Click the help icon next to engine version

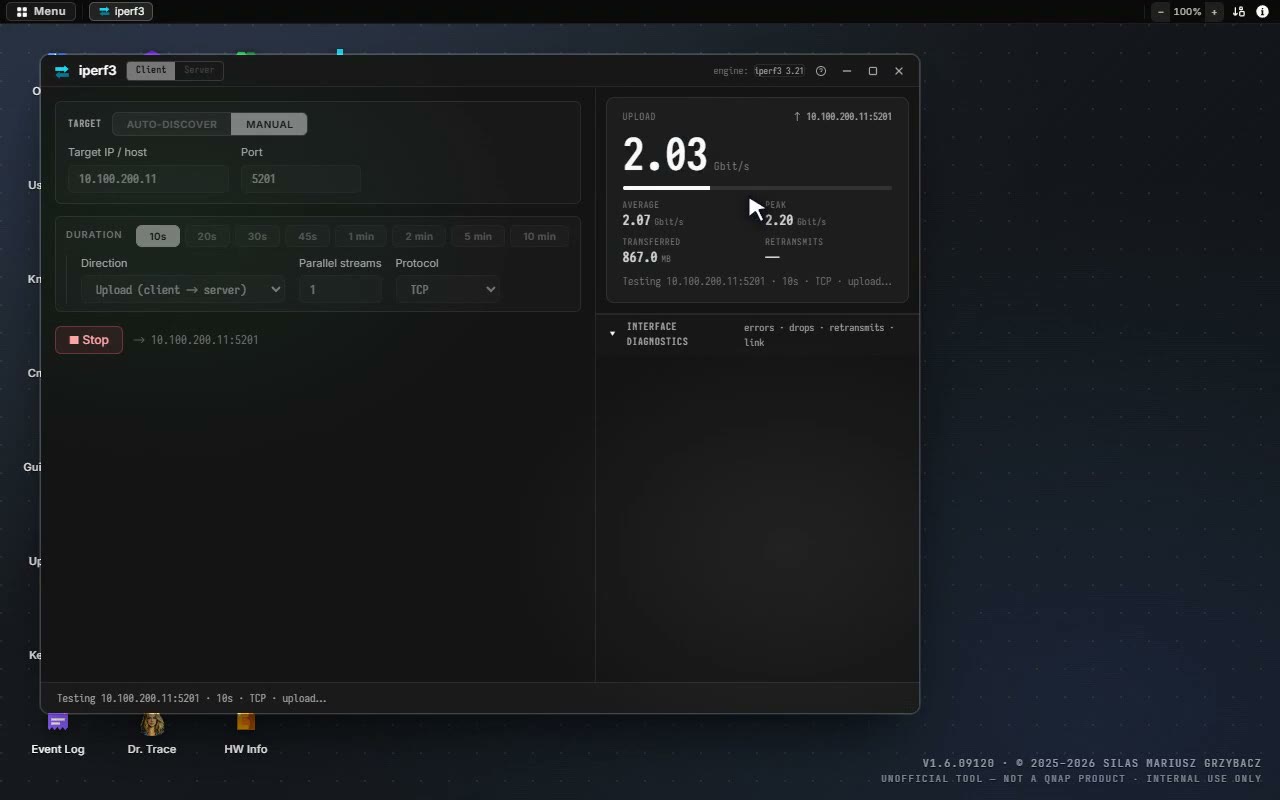pyautogui.click(x=821, y=71)
